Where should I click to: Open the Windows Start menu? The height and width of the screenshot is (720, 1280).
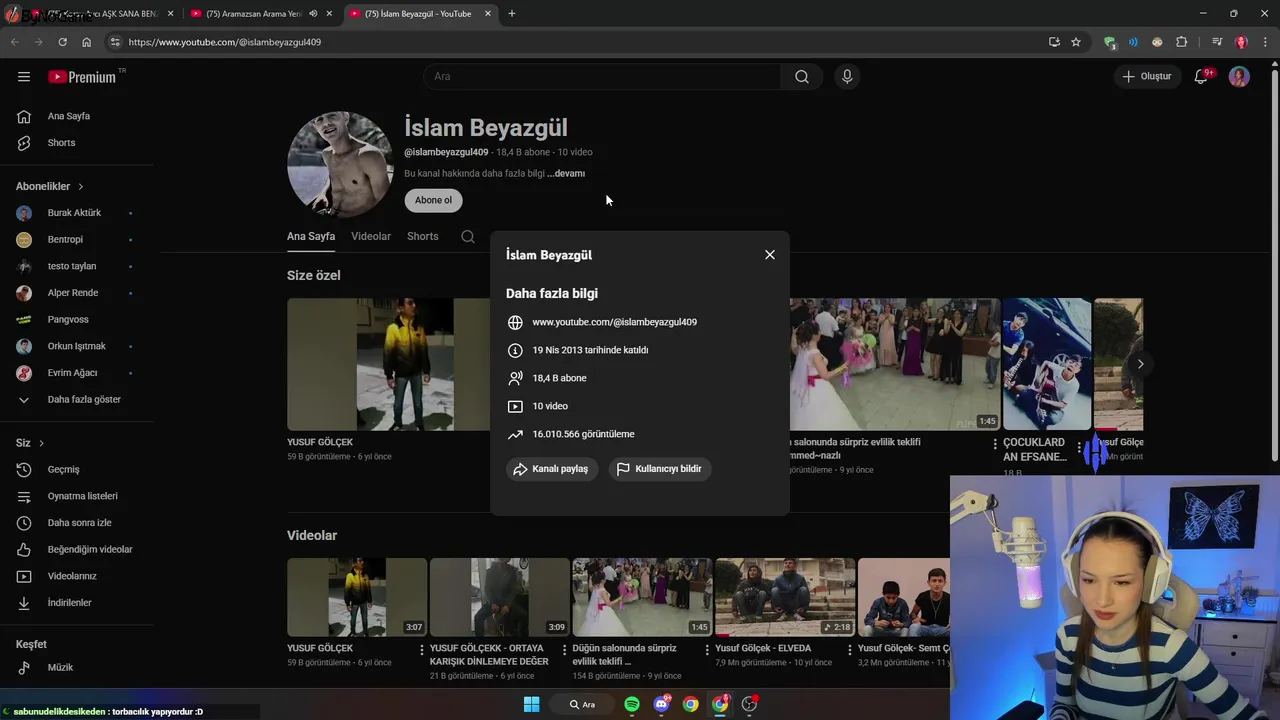pyautogui.click(x=531, y=704)
